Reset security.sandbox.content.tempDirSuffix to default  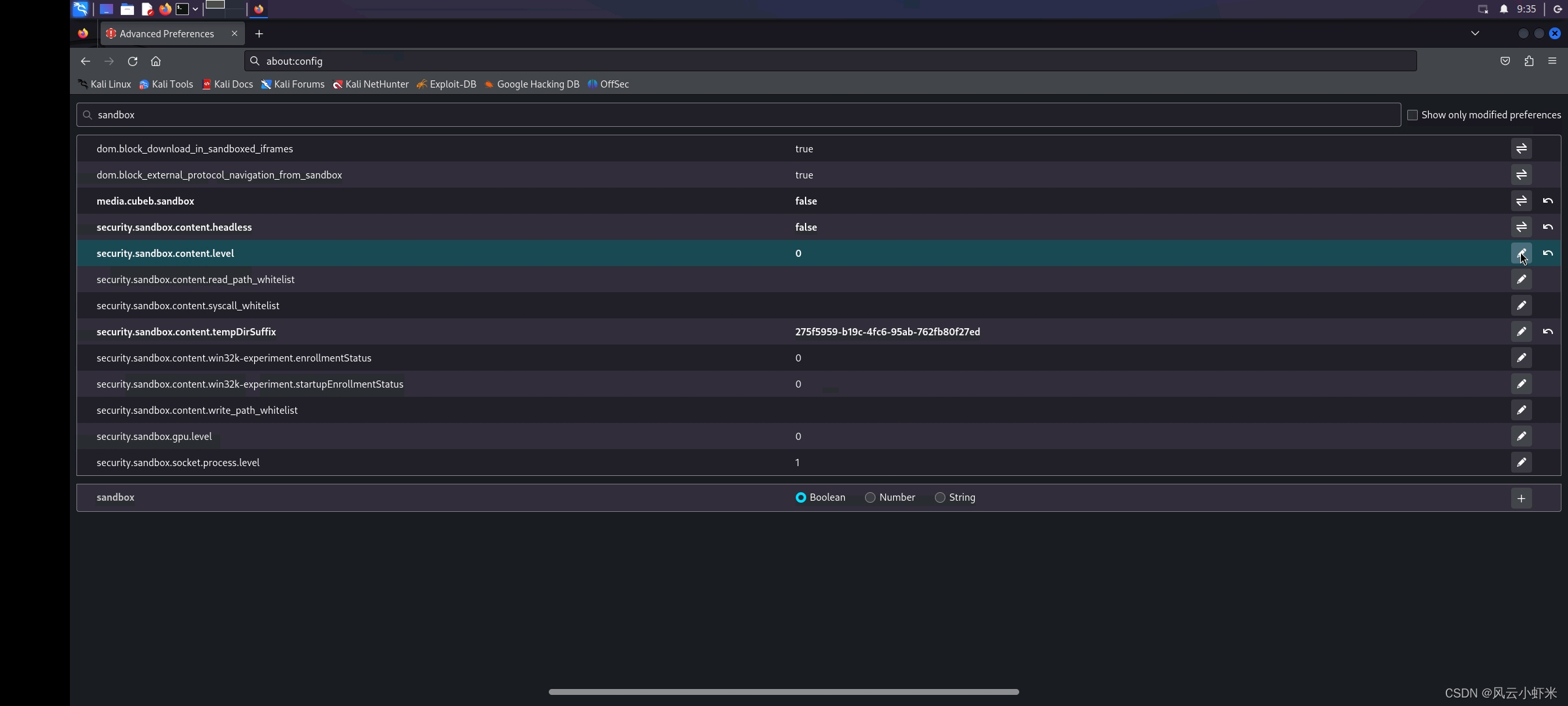point(1548,331)
